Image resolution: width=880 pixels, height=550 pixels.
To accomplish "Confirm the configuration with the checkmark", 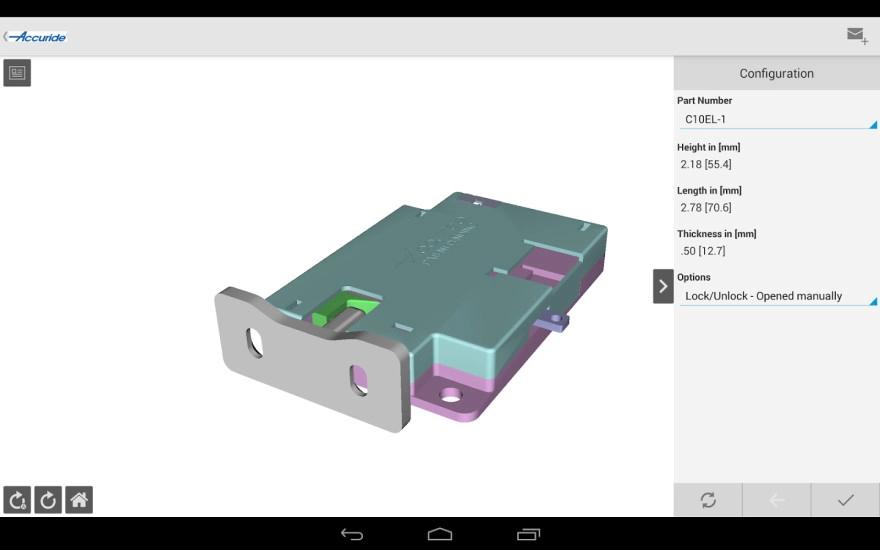I will (x=845, y=500).
